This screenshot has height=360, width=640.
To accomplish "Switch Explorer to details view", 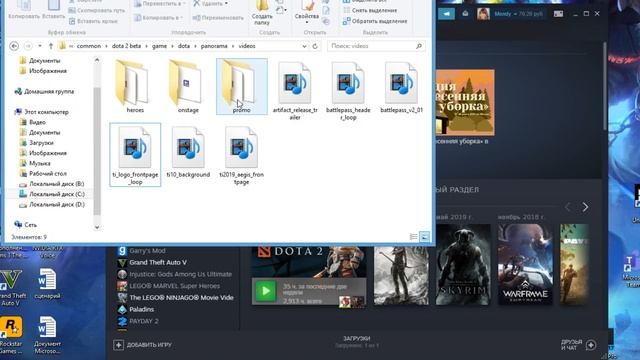I will coord(413,237).
